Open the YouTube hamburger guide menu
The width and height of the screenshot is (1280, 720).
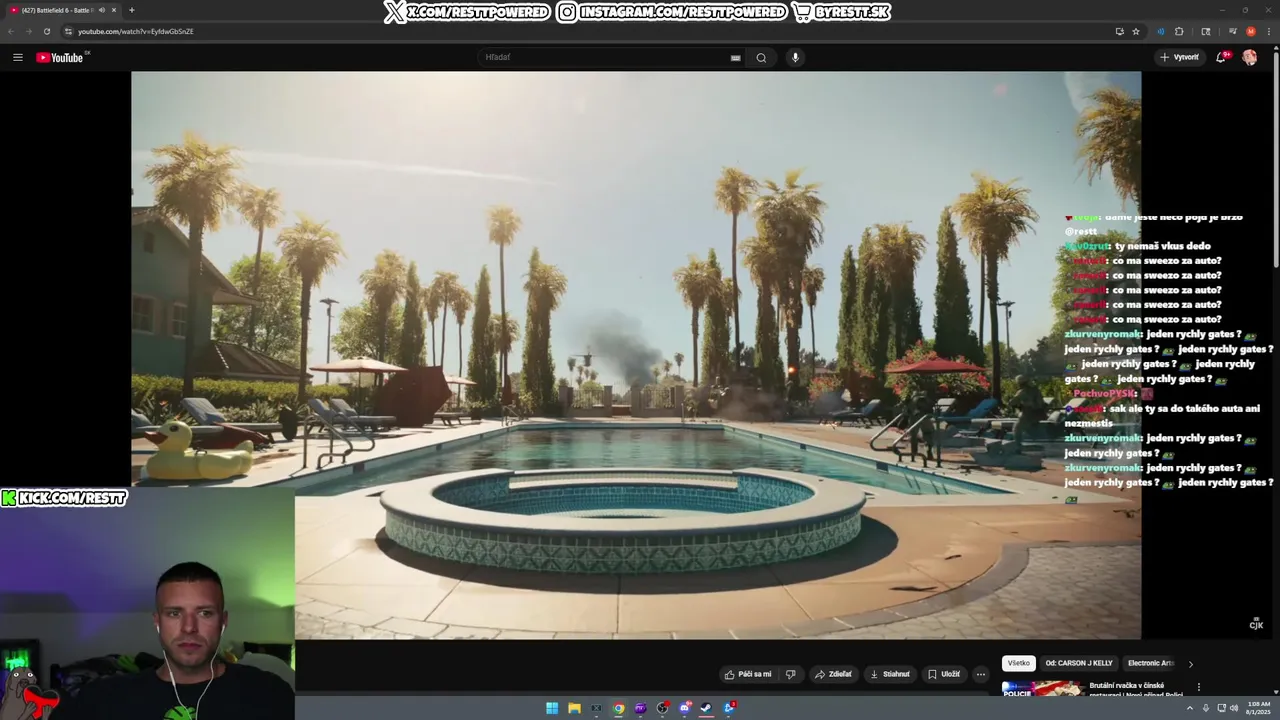click(18, 57)
